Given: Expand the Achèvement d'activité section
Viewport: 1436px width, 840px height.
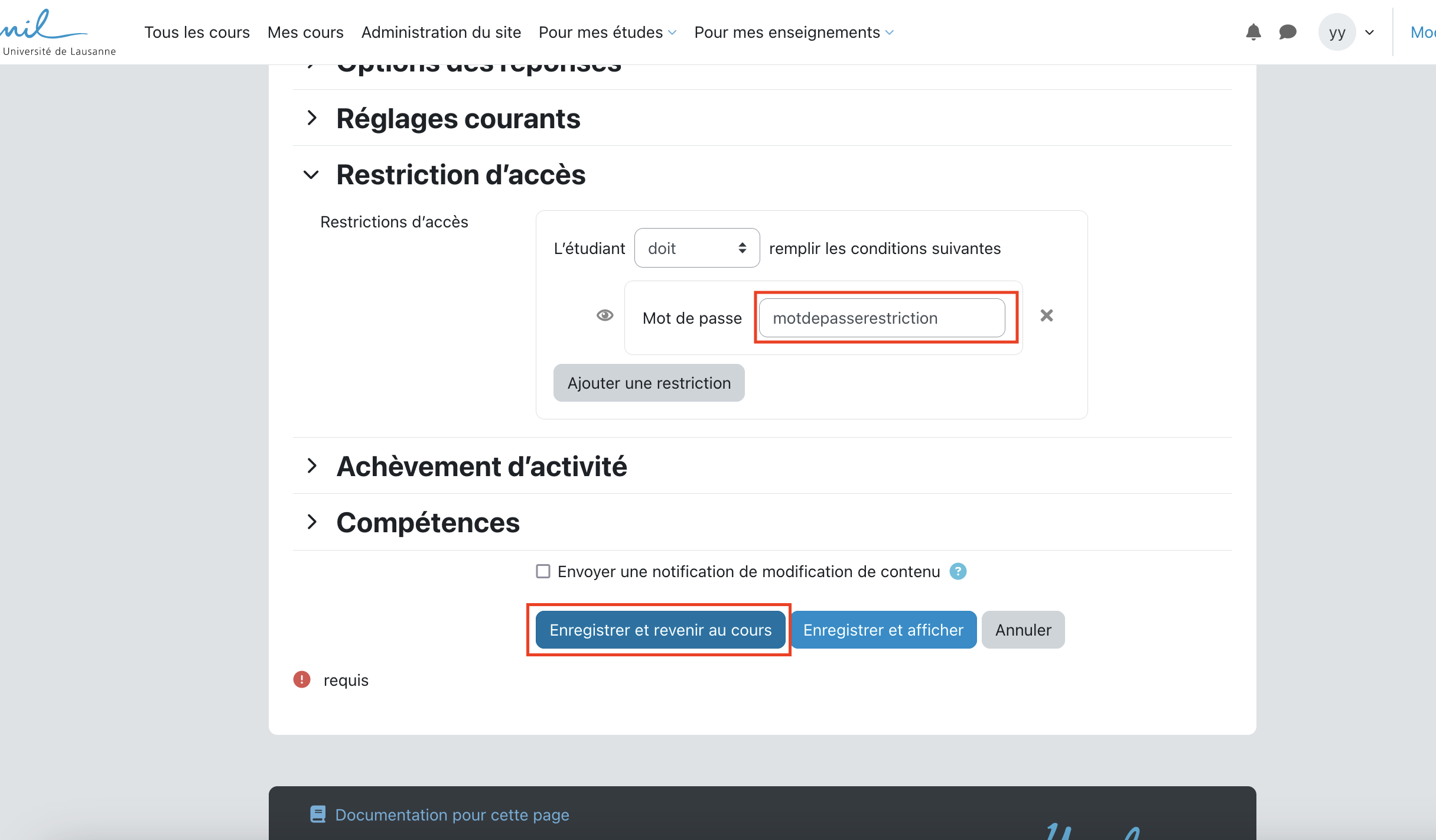Looking at the screenshot, I should 312,466.
